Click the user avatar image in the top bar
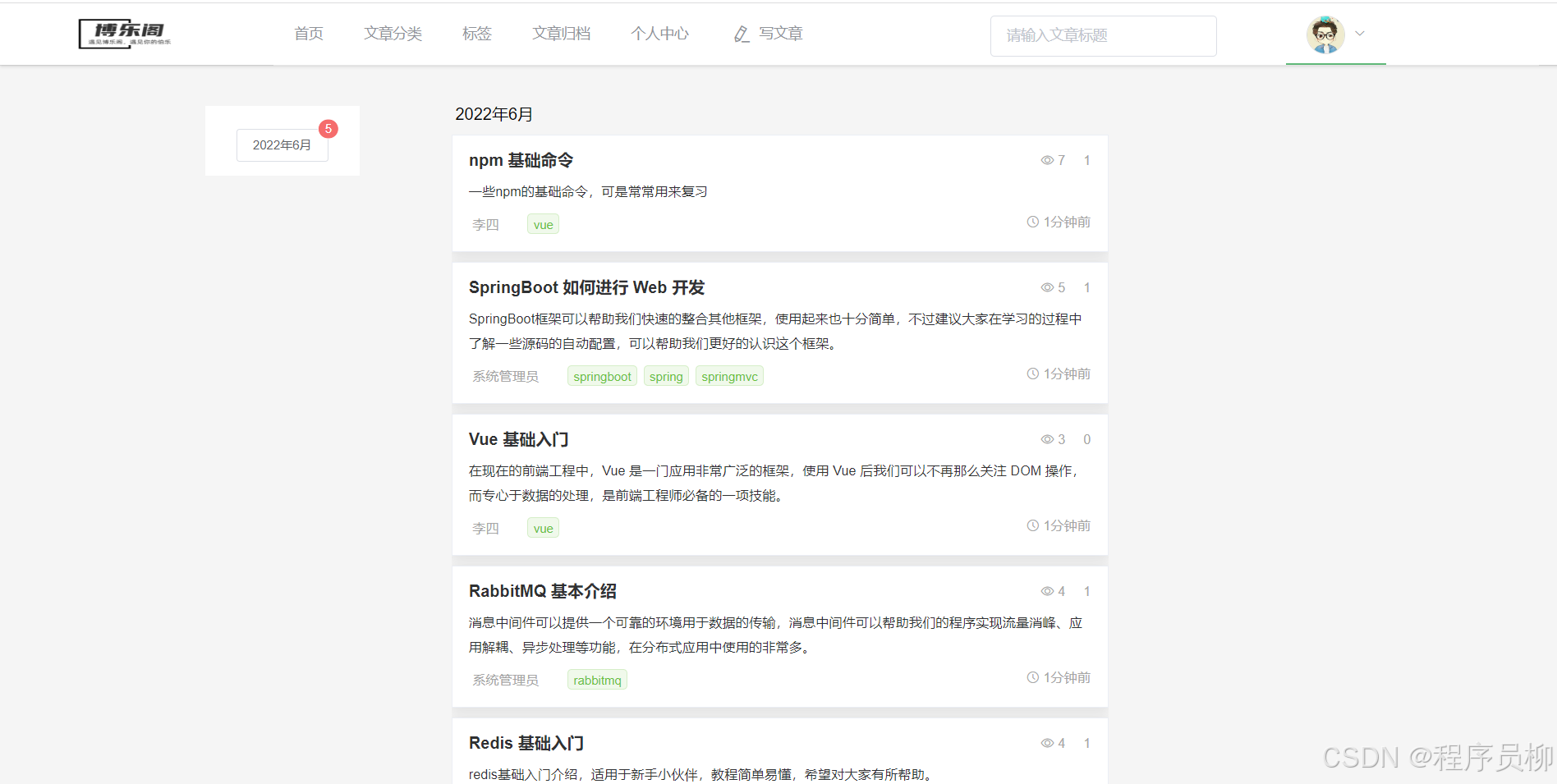The image size is (1557, 784). tap(1326, 34)
